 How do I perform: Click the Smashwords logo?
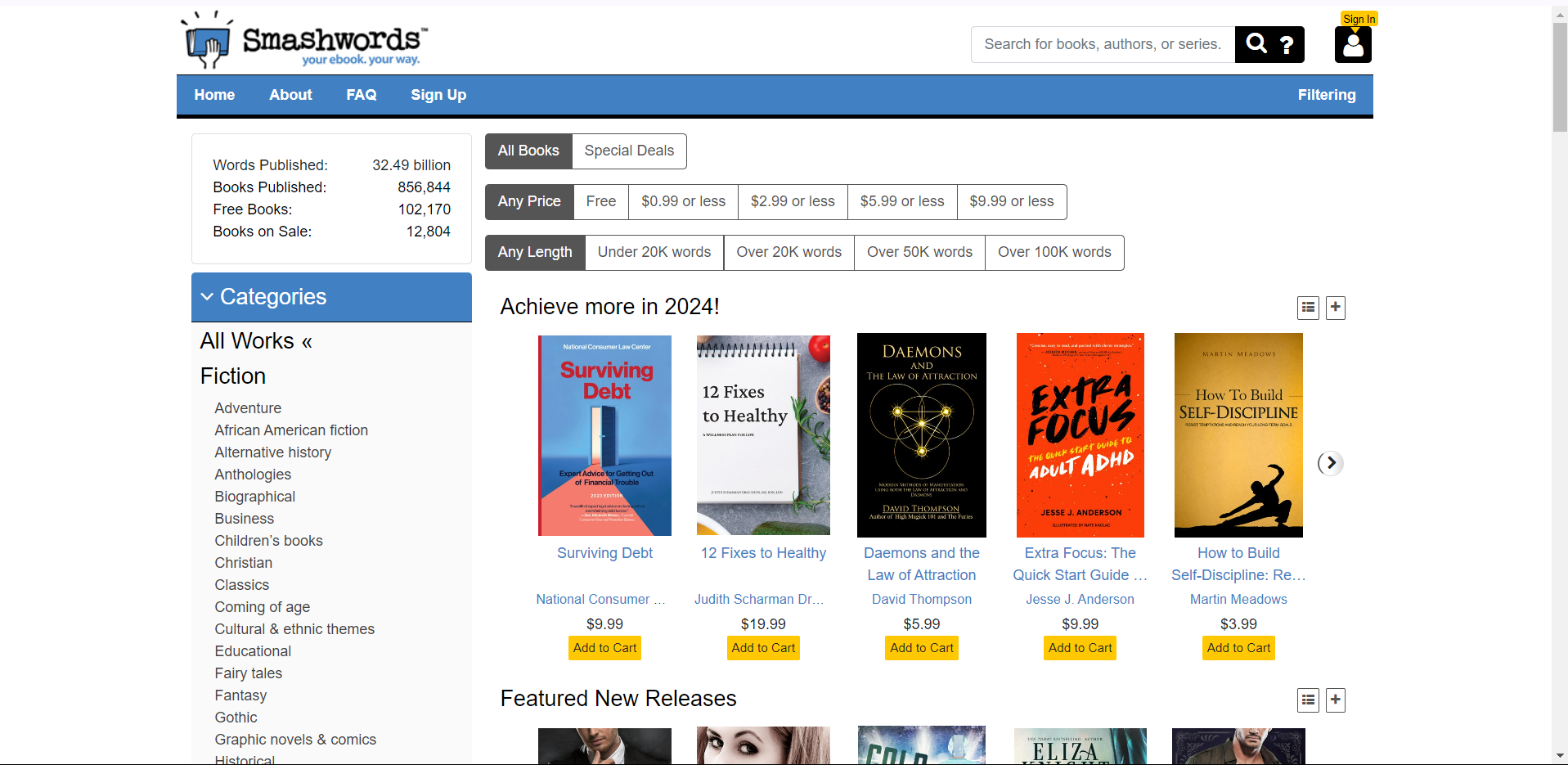click(x=303, y=39)
